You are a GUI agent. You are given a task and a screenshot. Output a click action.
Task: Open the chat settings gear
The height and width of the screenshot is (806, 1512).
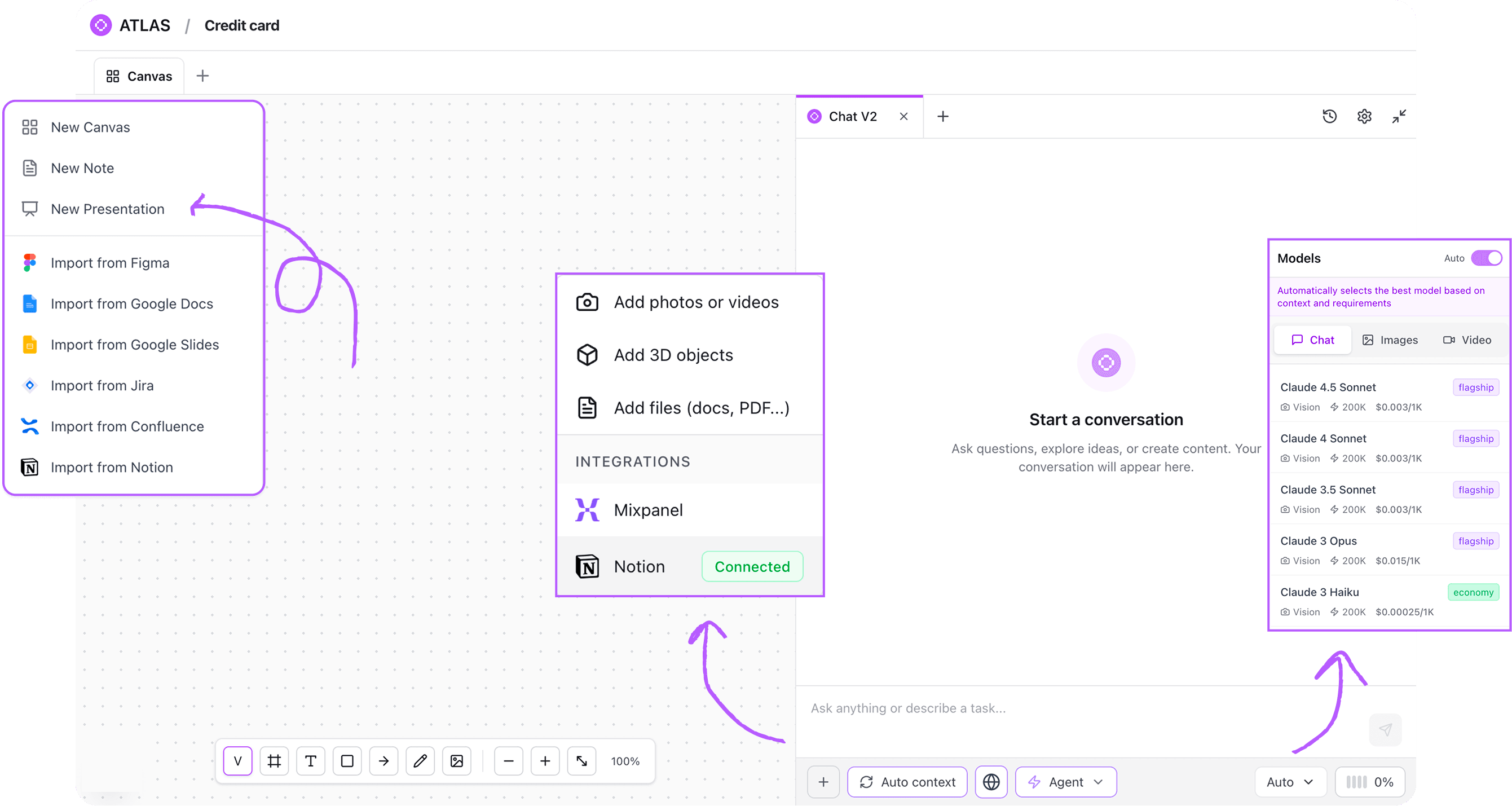click(x=1364, y=116)
